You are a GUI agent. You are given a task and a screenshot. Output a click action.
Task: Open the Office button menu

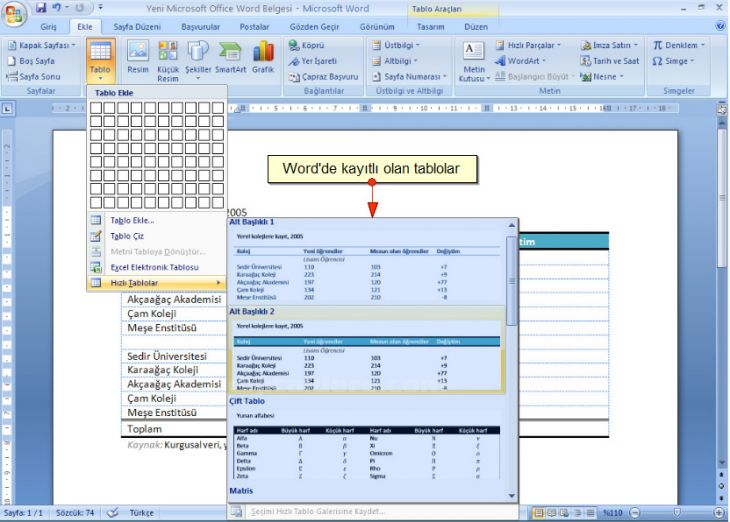[x=14, y=13]
